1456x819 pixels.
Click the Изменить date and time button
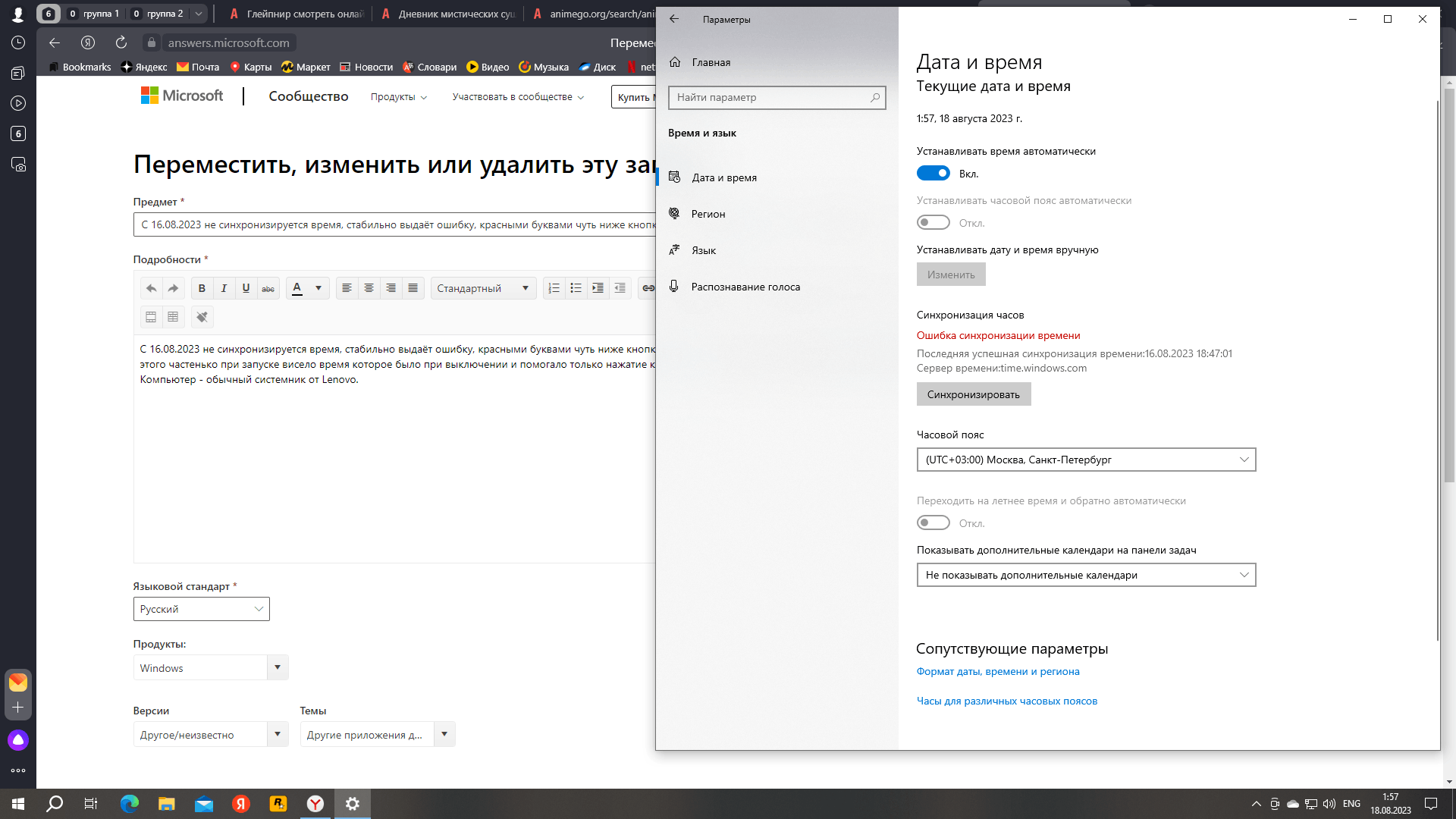pos(951,275)
